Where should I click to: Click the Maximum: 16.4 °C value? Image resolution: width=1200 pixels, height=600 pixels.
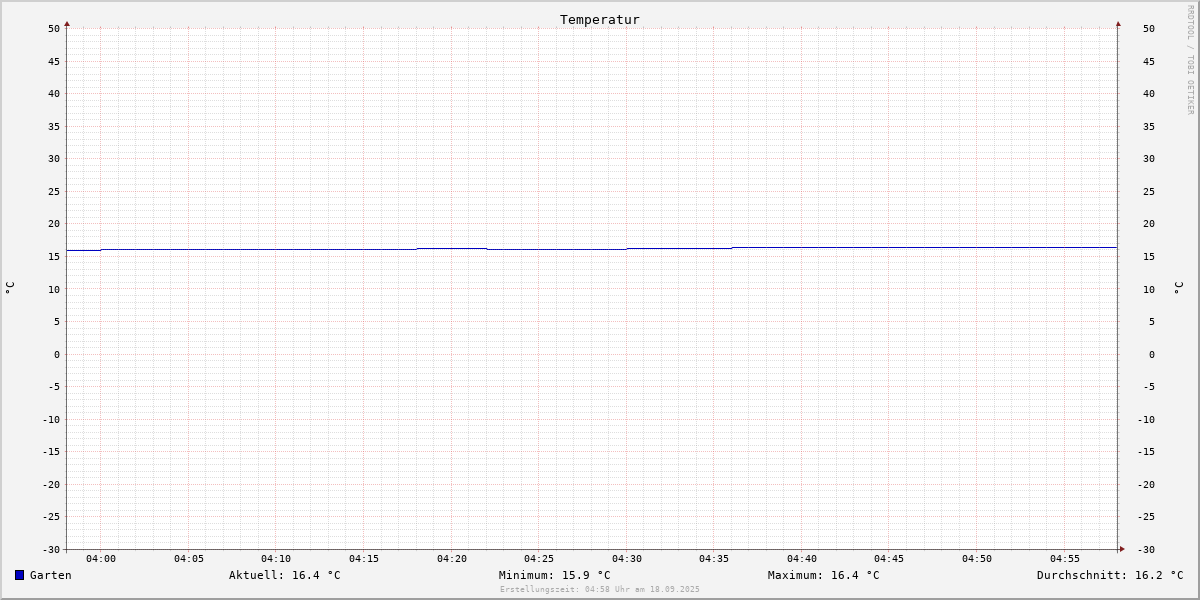point(824,575)
